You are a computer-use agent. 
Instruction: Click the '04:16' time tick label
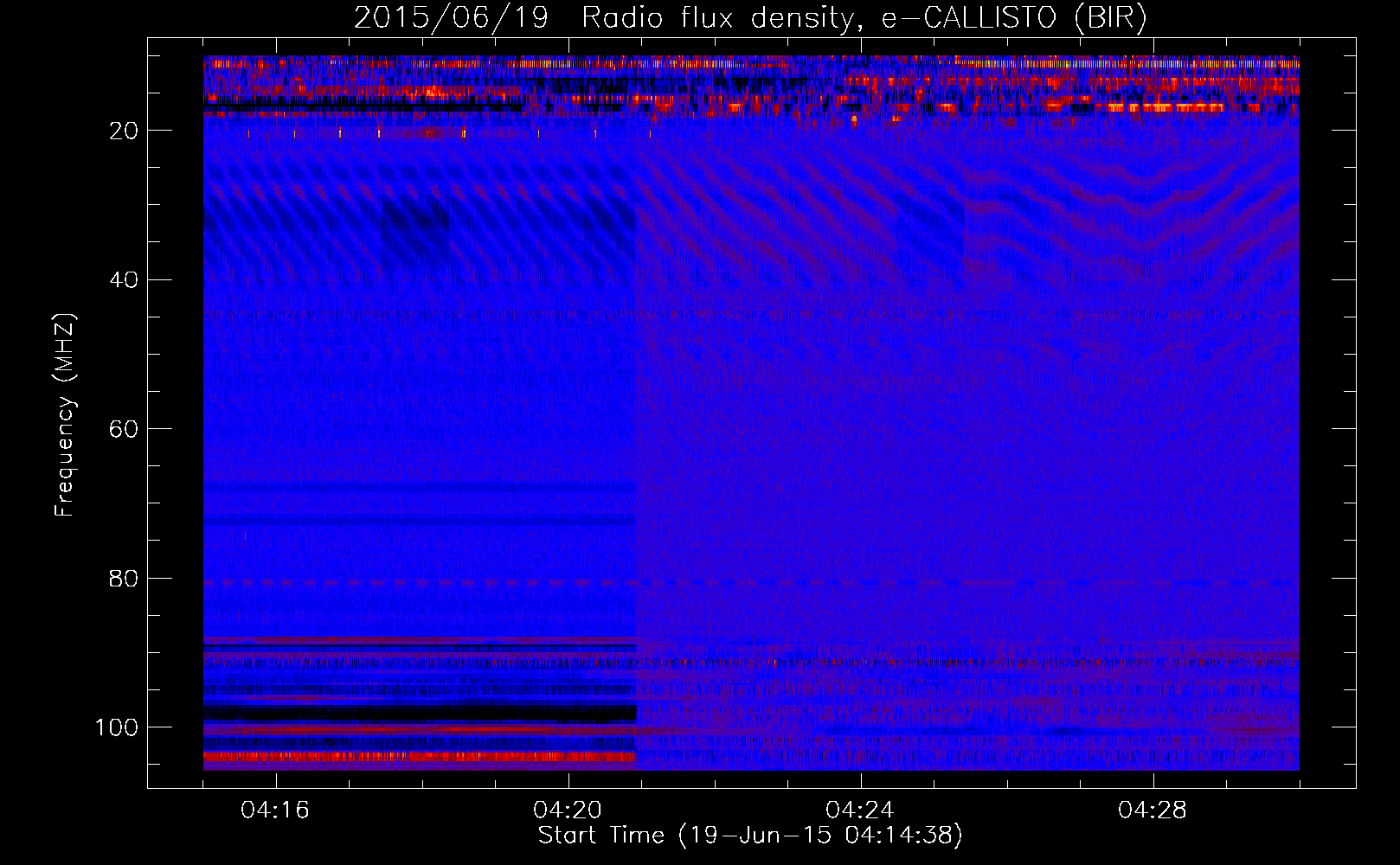click(275, 811)
